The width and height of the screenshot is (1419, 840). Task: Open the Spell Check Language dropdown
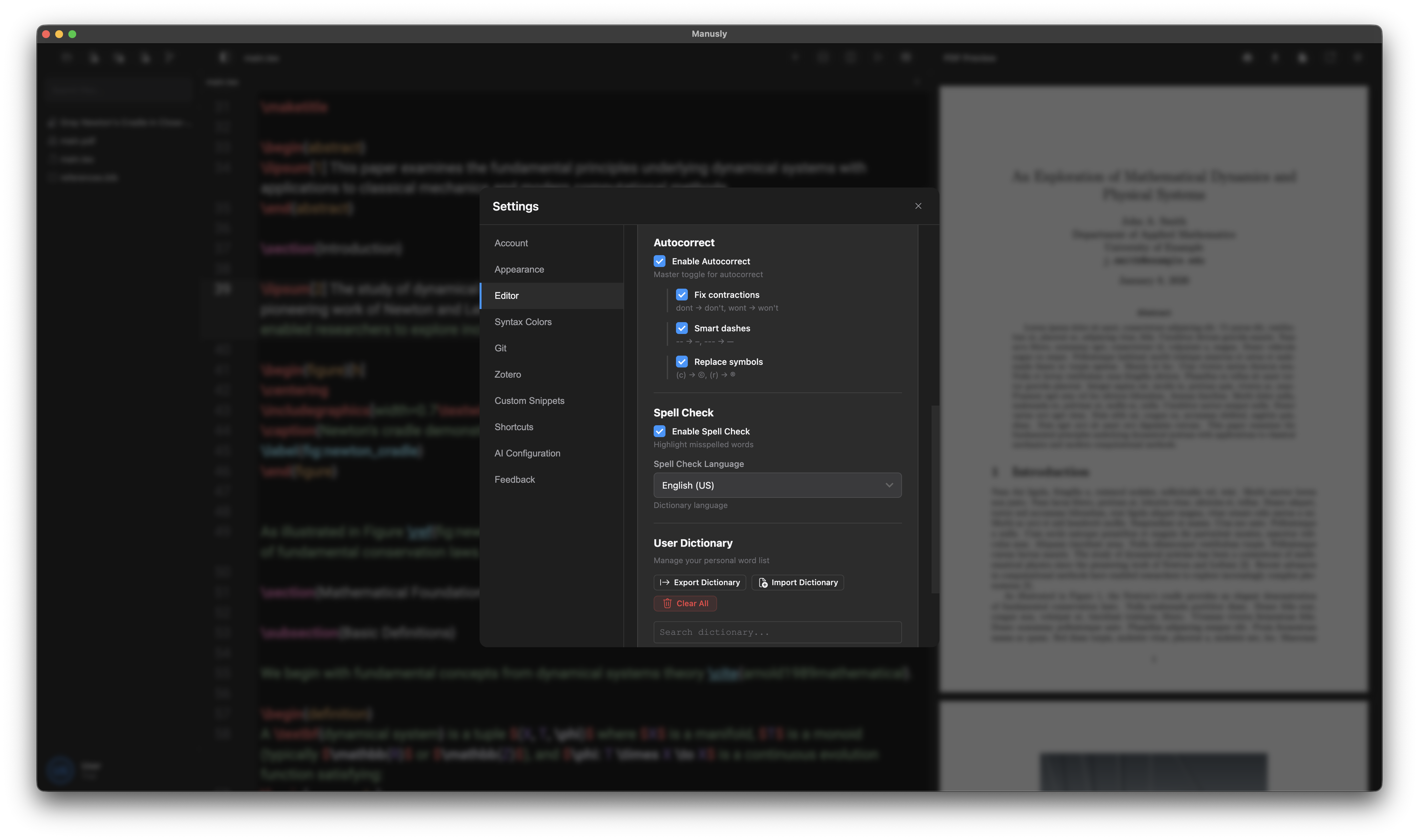click(777, 485)
